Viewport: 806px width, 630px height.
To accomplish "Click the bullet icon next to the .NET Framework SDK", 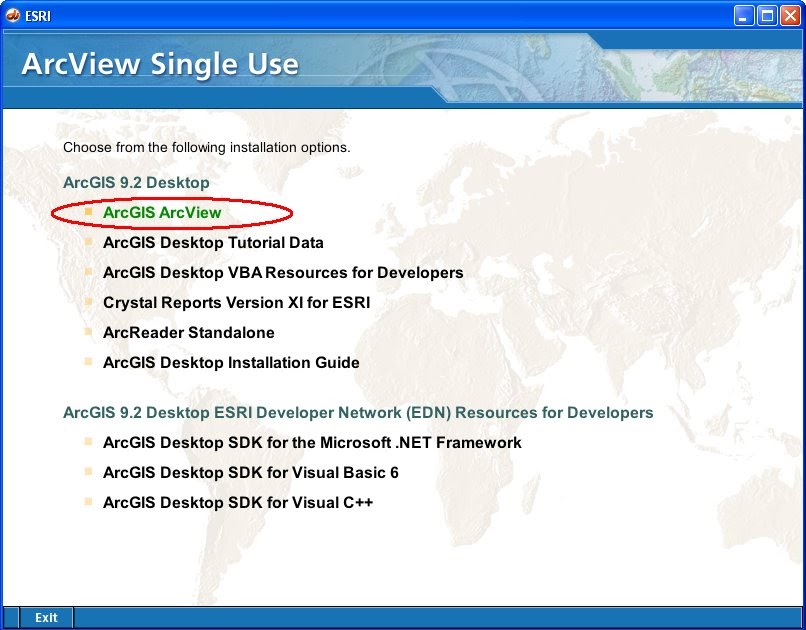I will 91,442.
